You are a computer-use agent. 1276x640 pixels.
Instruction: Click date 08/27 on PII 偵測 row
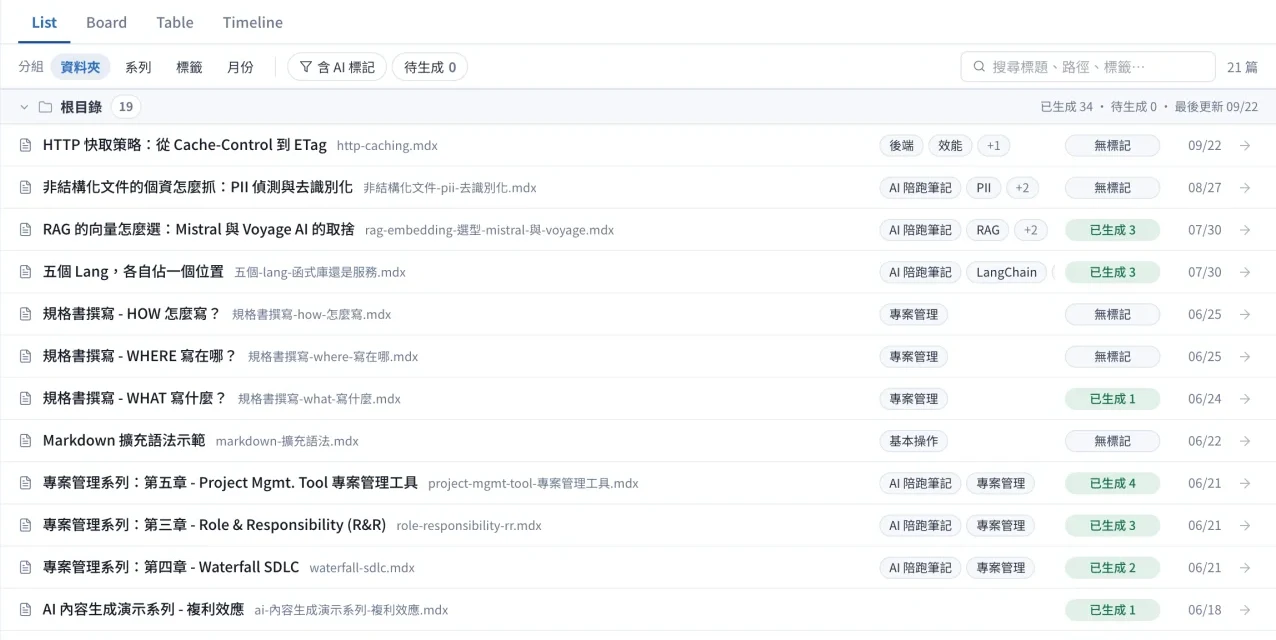coord(1205,188)
